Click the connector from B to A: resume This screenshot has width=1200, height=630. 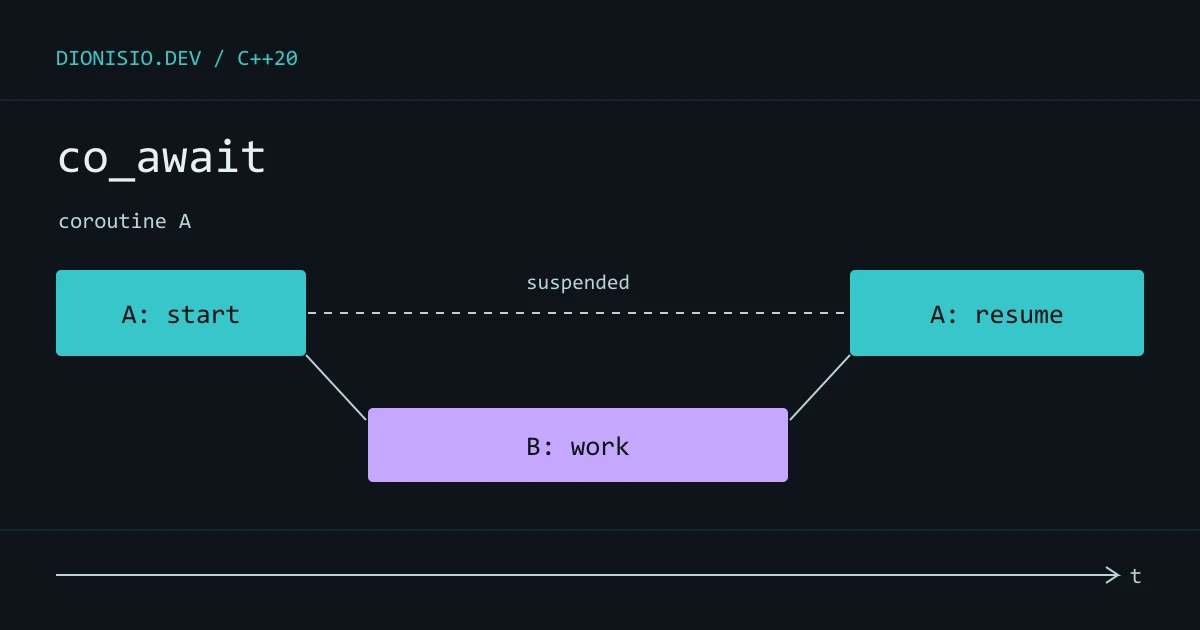coord(820,387)
